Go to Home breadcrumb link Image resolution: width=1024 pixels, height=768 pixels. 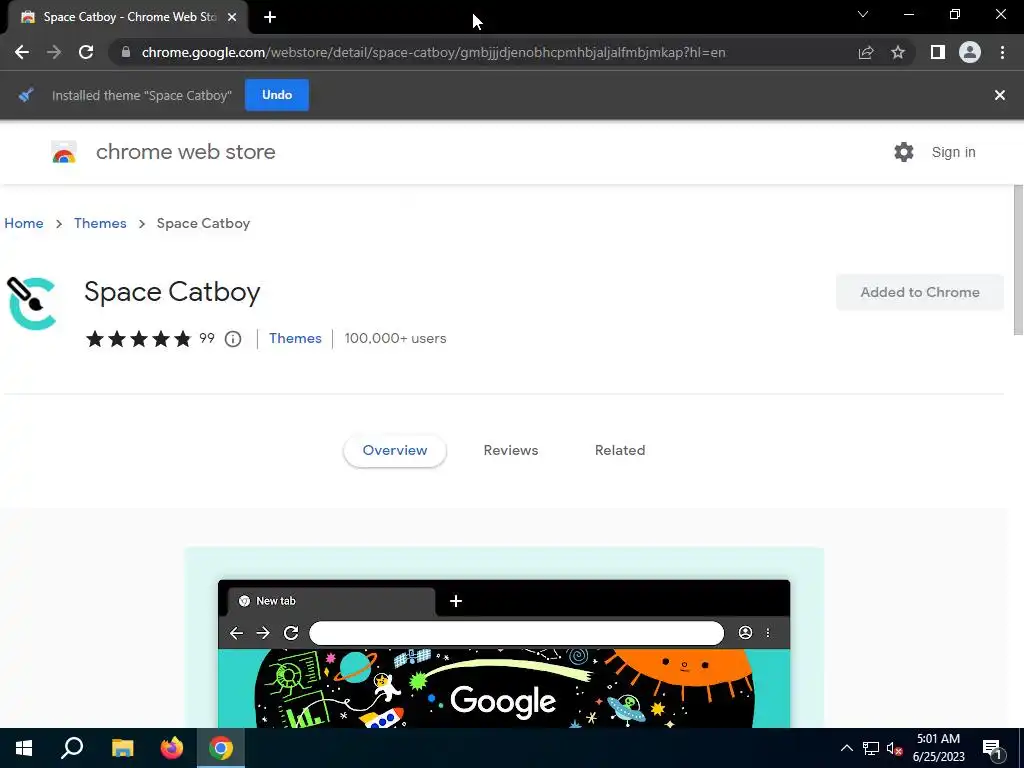click(24, 223)
